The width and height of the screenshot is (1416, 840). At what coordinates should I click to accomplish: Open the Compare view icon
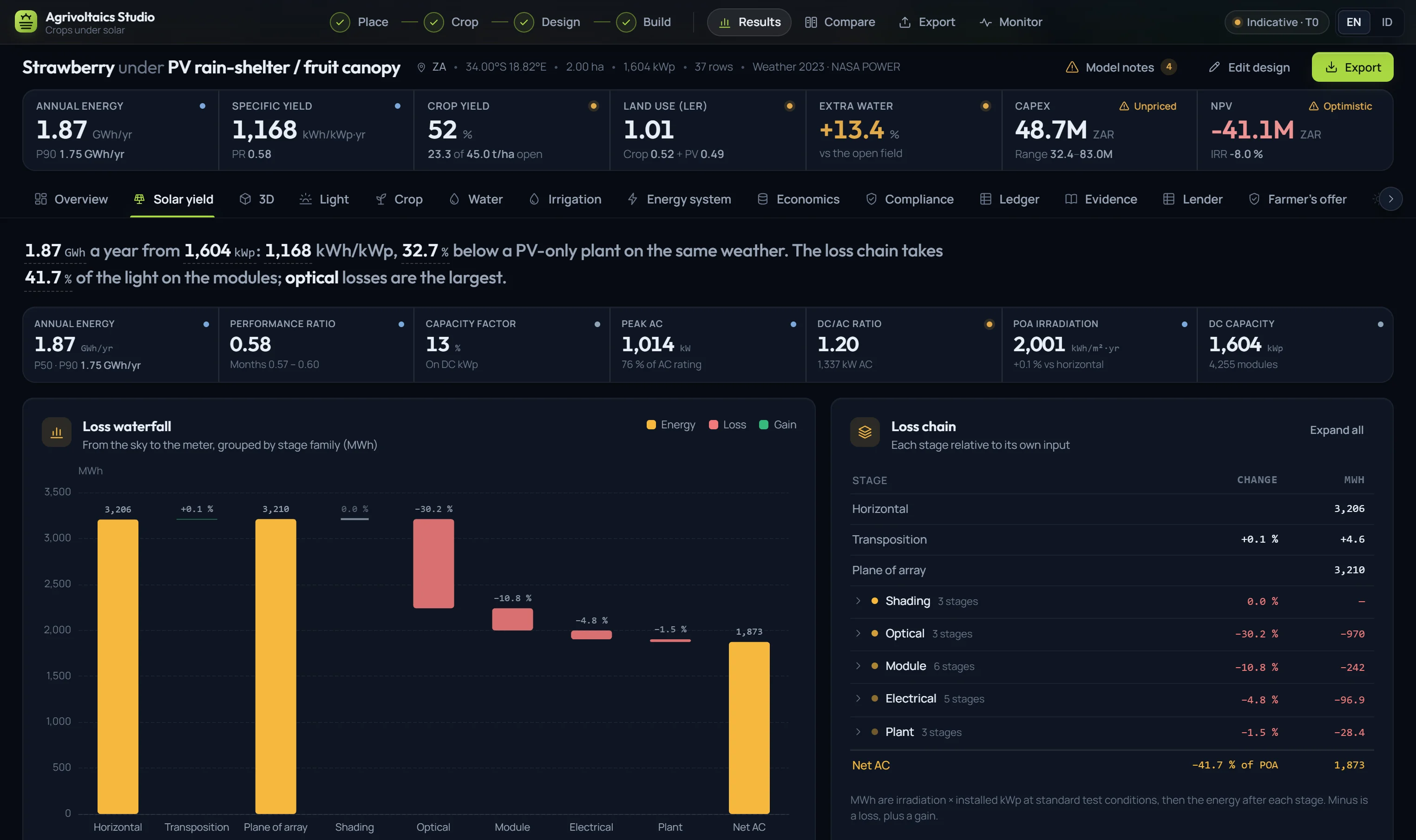[x=810, y=22]
